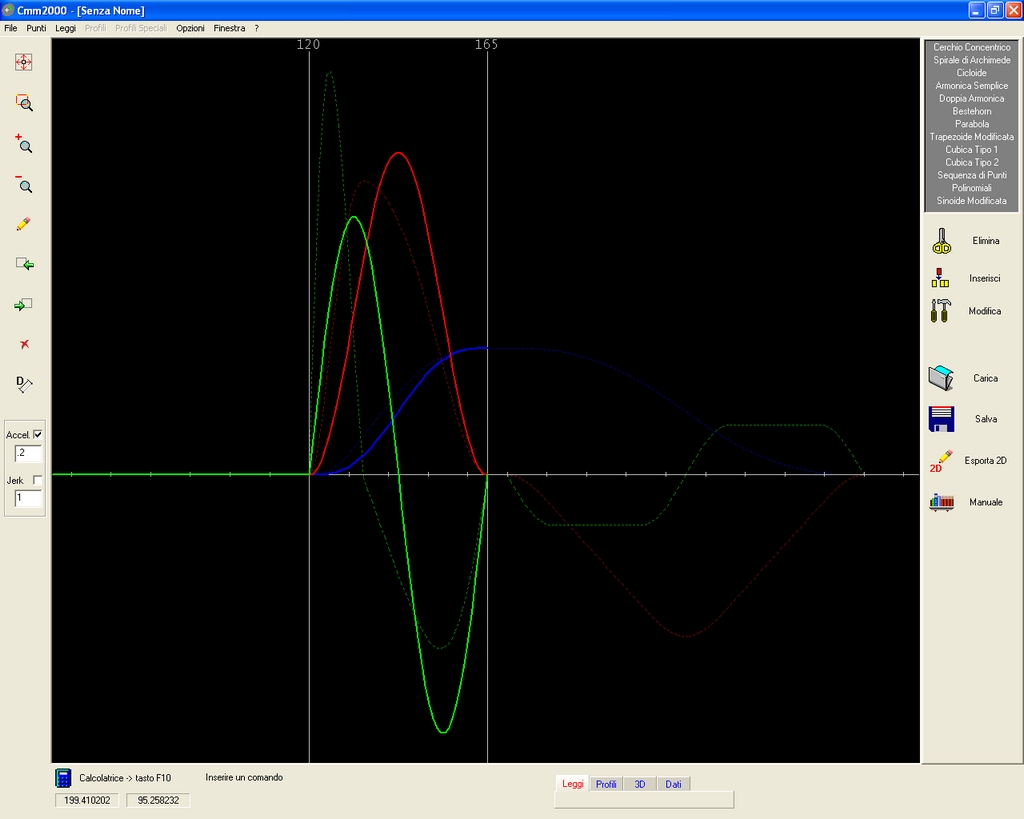The height and width of the screenshot is (819, 1024).
Task: Click the Esporta 2D pencil icon
Action: point(941,460)
